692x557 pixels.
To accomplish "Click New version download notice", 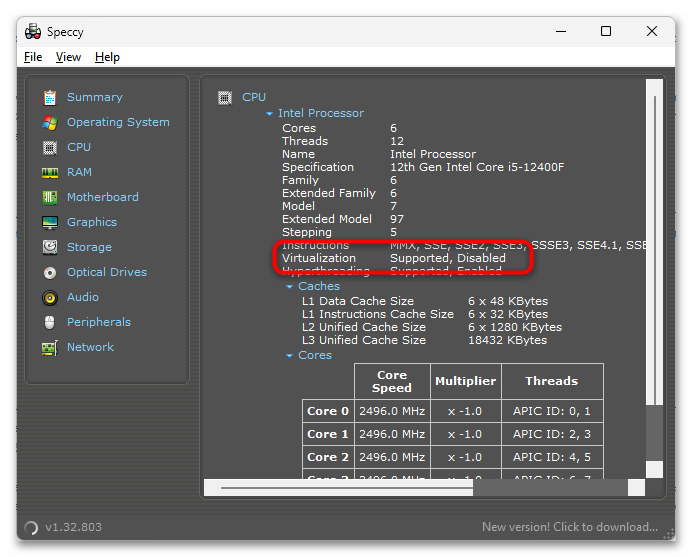I will point(570,527).
